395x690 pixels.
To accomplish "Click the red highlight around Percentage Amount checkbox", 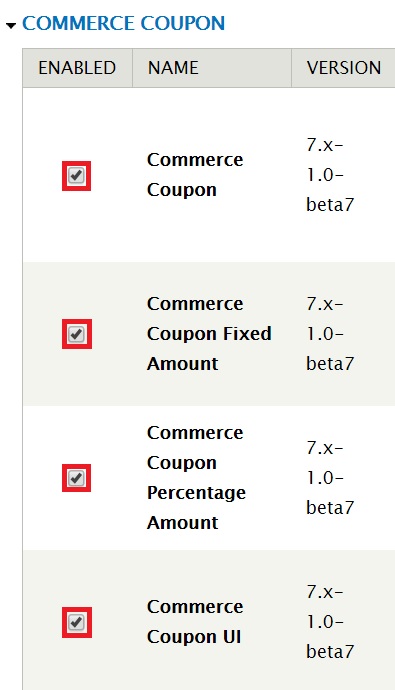I will coord(77,478).
